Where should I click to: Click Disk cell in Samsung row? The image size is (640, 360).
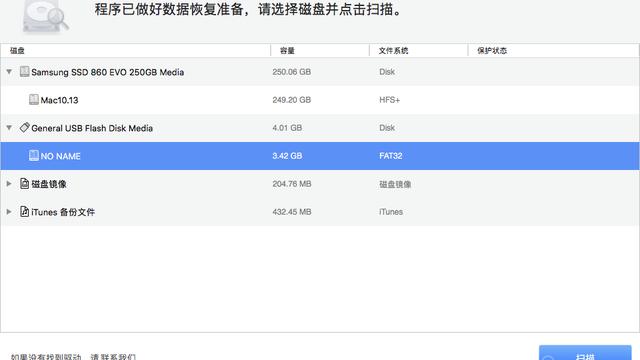coord(387,72)
